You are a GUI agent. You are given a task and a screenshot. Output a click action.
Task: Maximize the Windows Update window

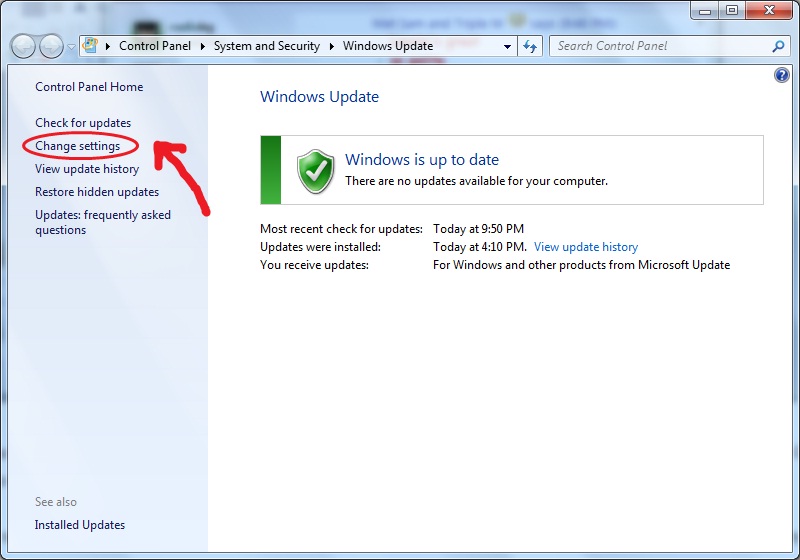click(x=732, y=10)
